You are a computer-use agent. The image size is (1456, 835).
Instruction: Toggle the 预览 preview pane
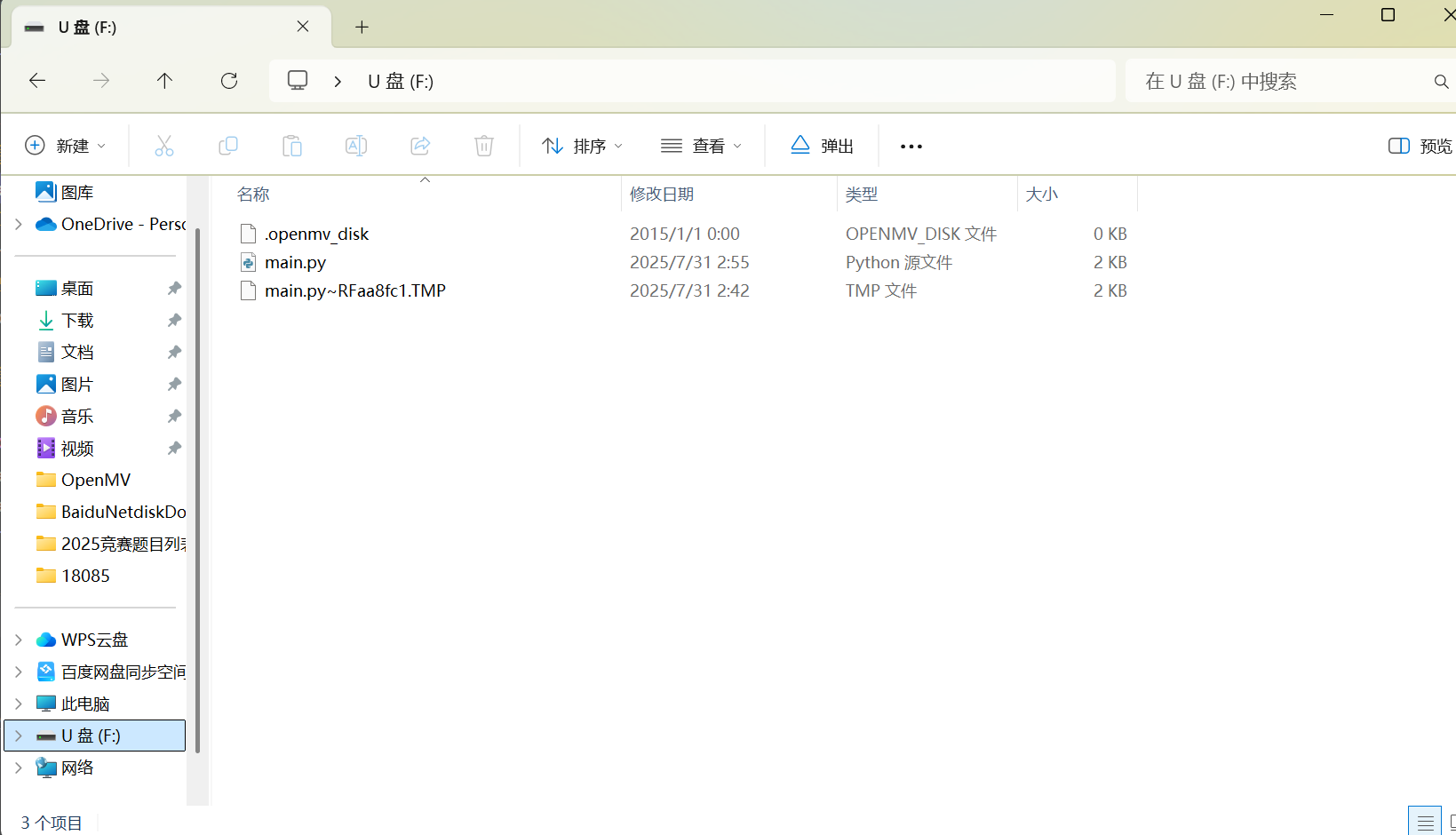pyautogui.click(x=1420, y=146)
